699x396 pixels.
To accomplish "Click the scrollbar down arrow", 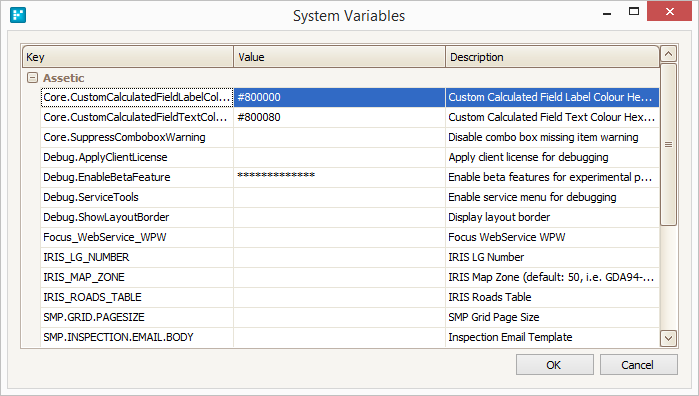I will pyautogui.click(x=668, y=338).
